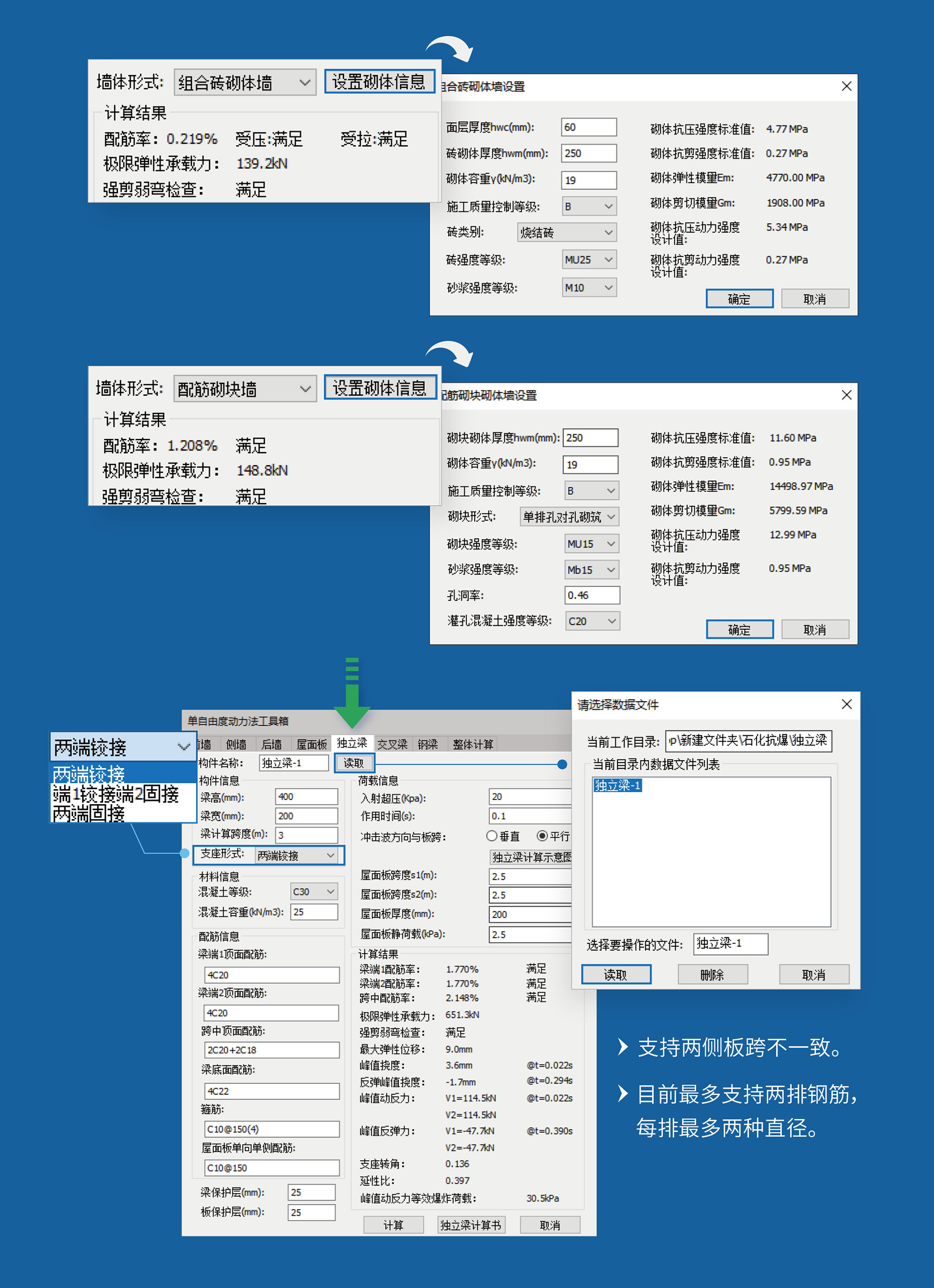934x1288 pixels.
Task: Open the 组合砖砌体墙 wall type dropdown
Action: click(x=245, y=83)
